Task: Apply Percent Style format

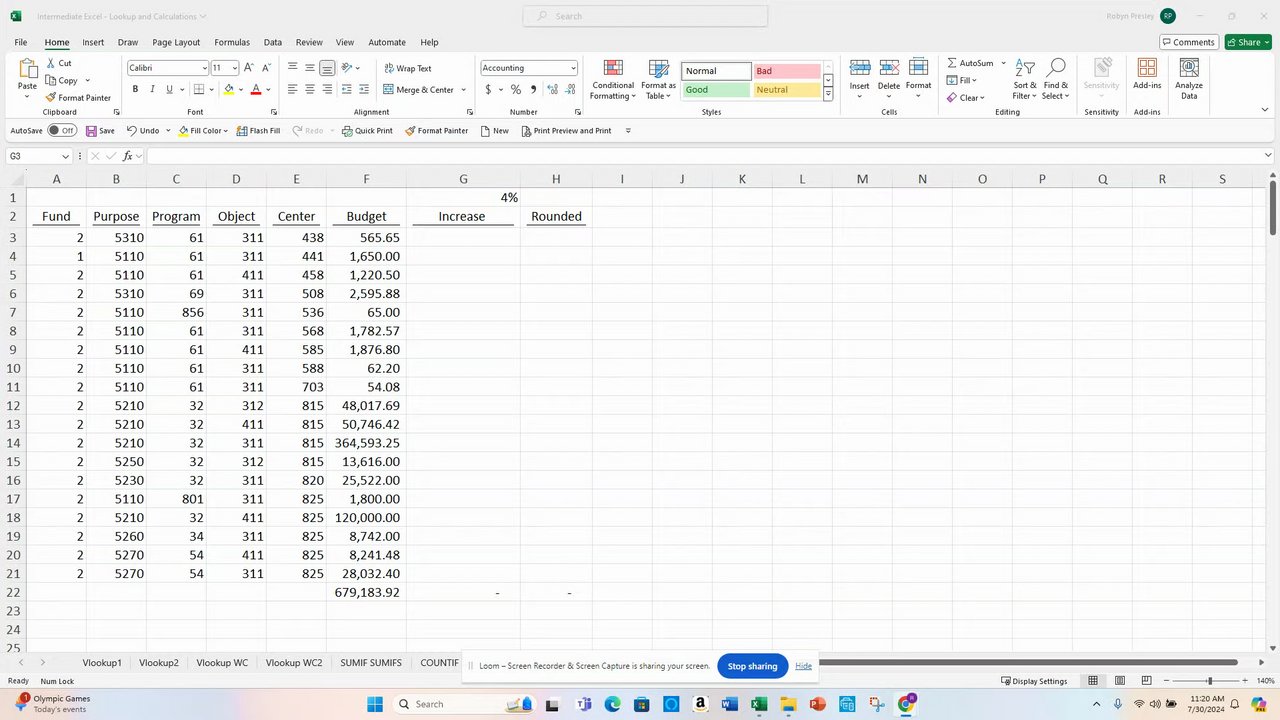Action: tap(516, 89)
